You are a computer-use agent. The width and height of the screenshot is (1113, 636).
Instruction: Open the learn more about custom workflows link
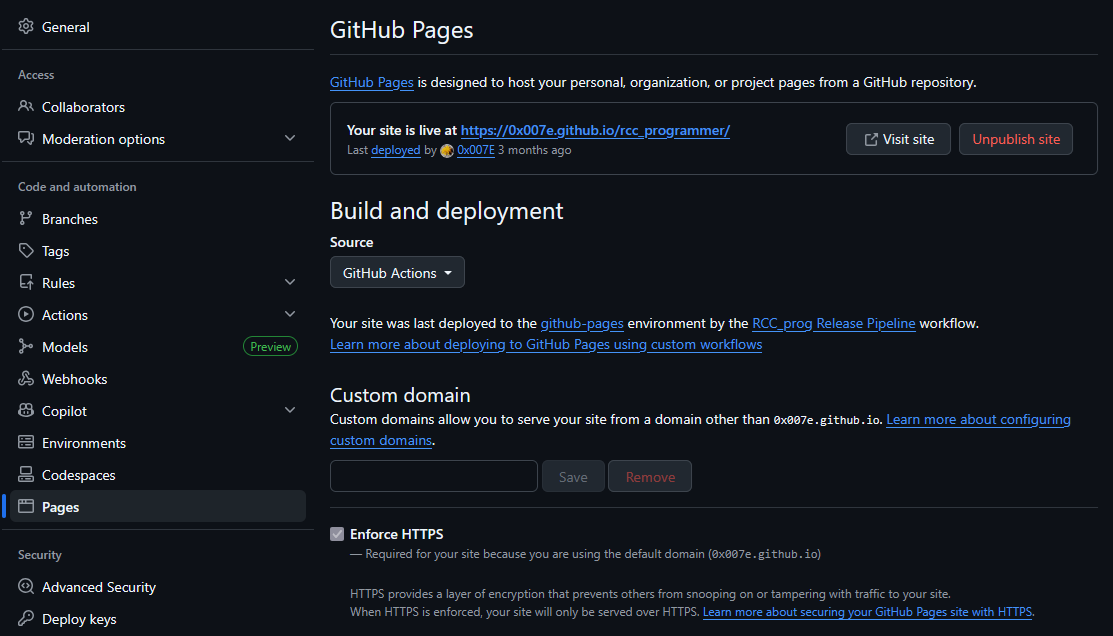[546, 345]
